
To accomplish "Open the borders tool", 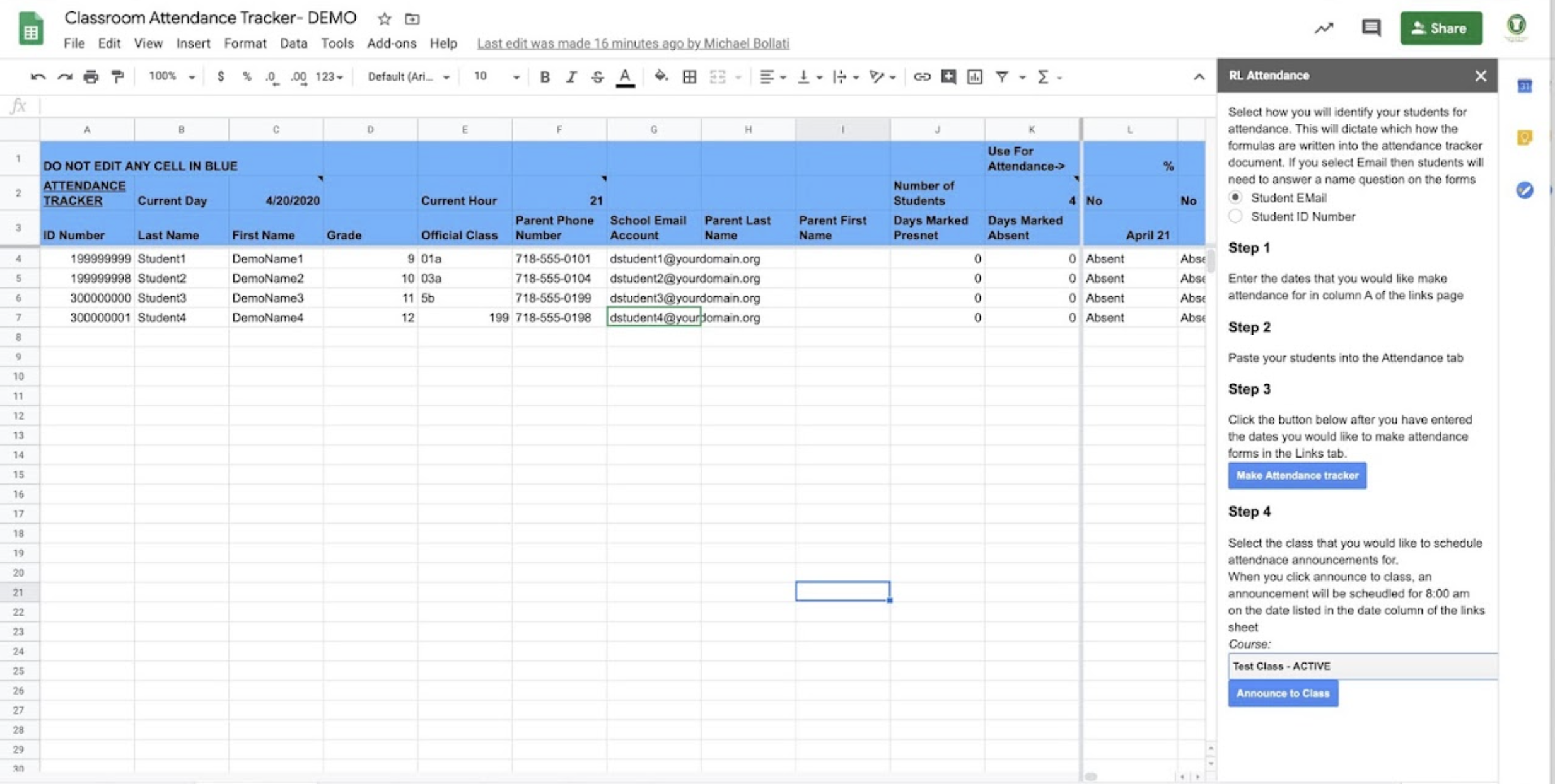I will 689,77.
